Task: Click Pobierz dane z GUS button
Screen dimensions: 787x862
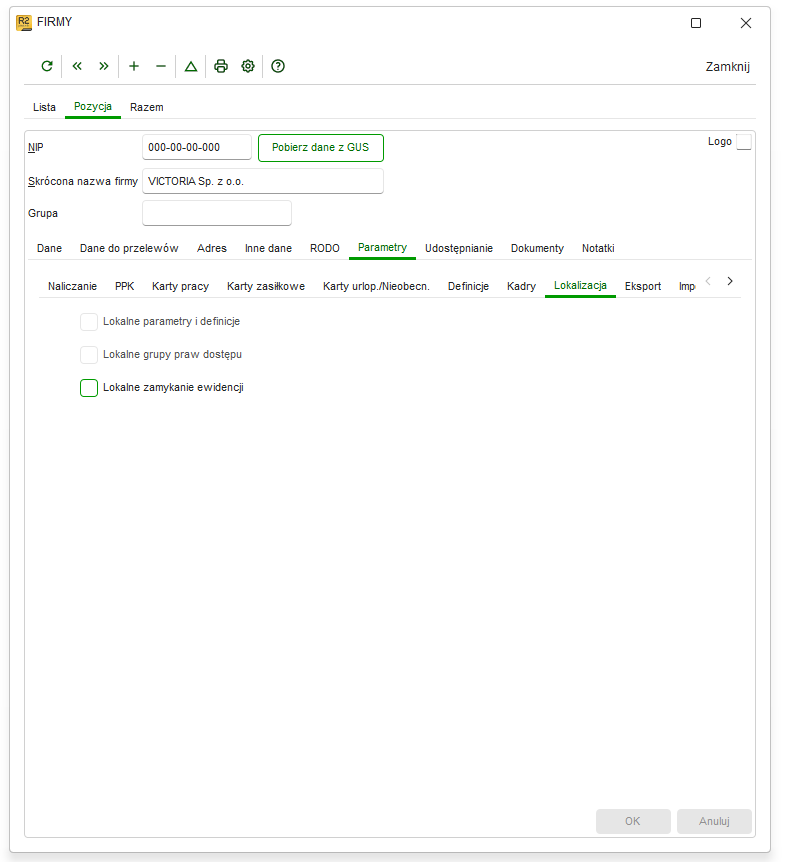Action: pyautogui.click(x=321, y=148)
